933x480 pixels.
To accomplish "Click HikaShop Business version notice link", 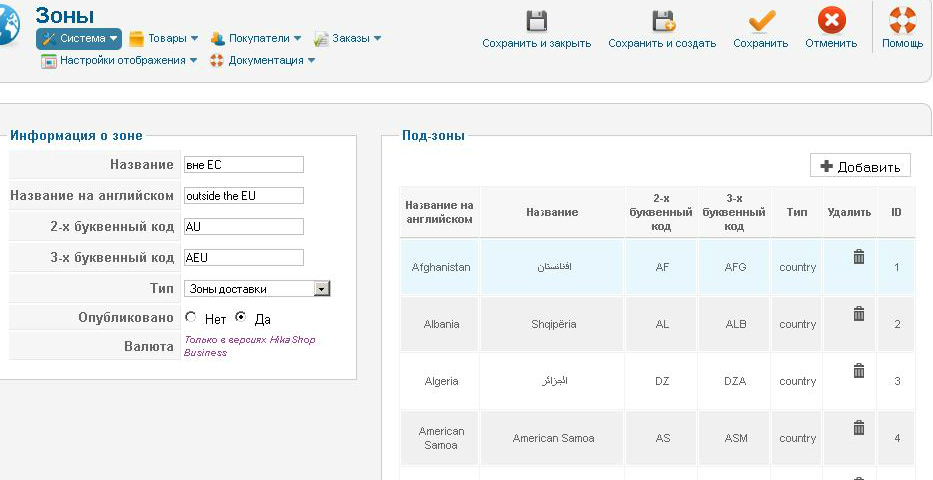I will click(x=250, y=346).
